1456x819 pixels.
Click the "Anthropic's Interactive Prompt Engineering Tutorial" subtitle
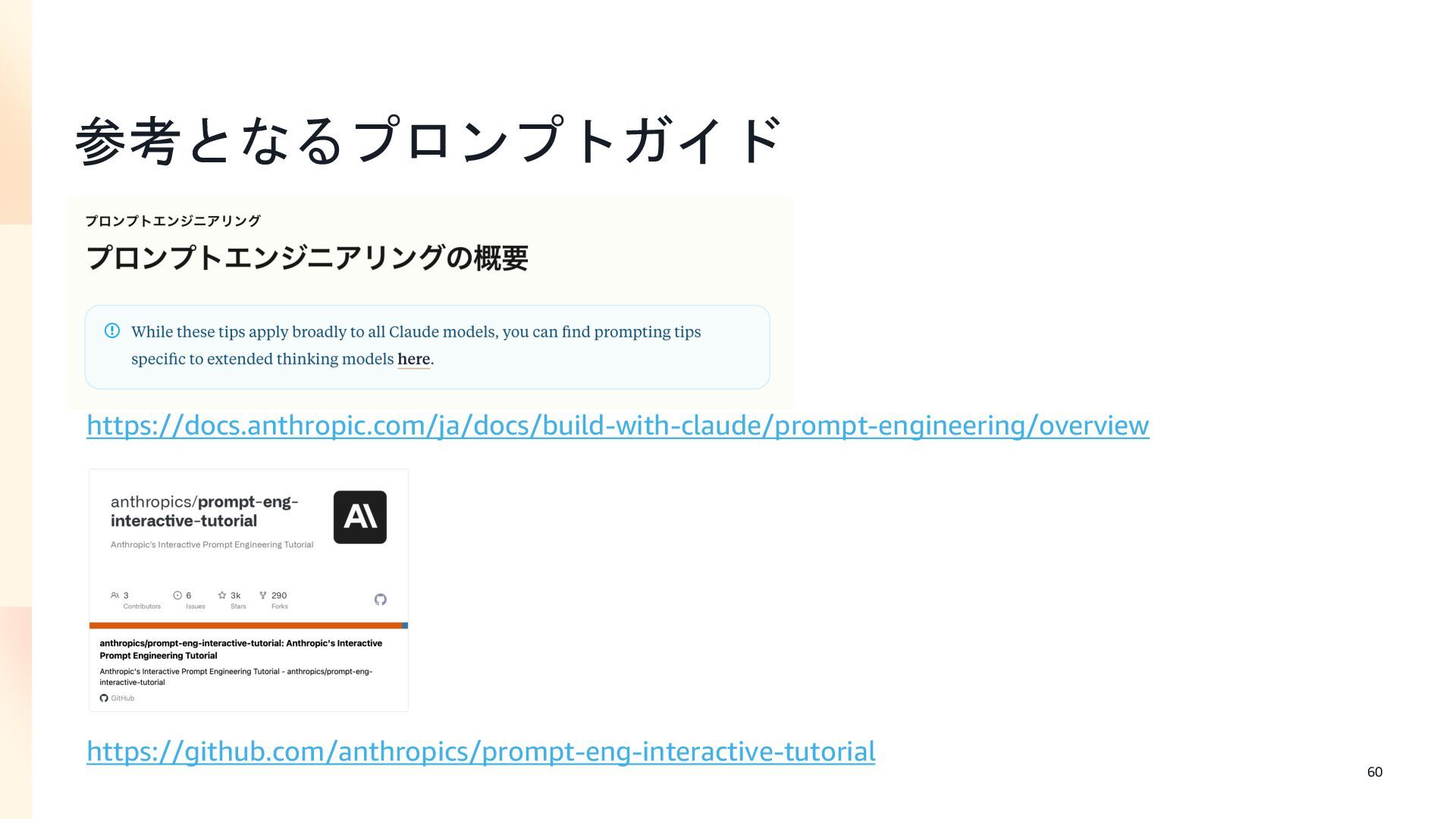point(212,544)
